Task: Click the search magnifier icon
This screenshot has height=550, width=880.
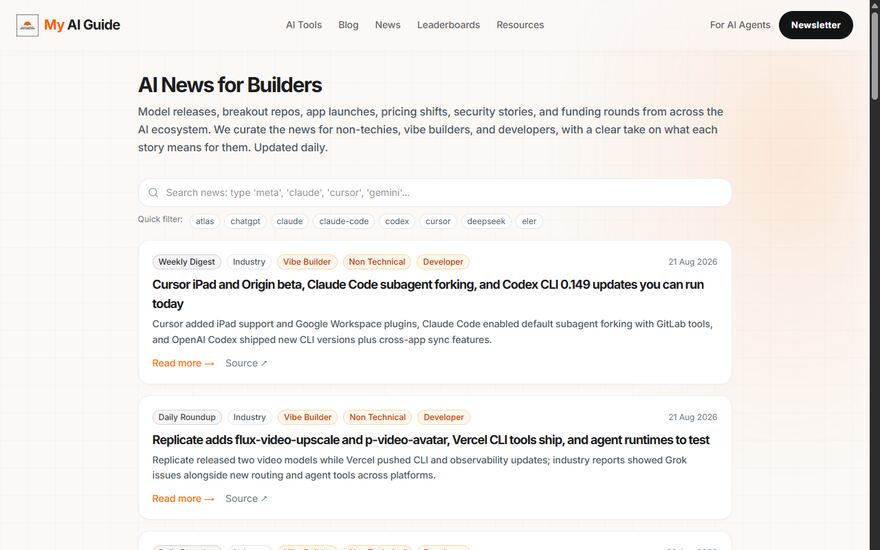Action: coord(153,192)
